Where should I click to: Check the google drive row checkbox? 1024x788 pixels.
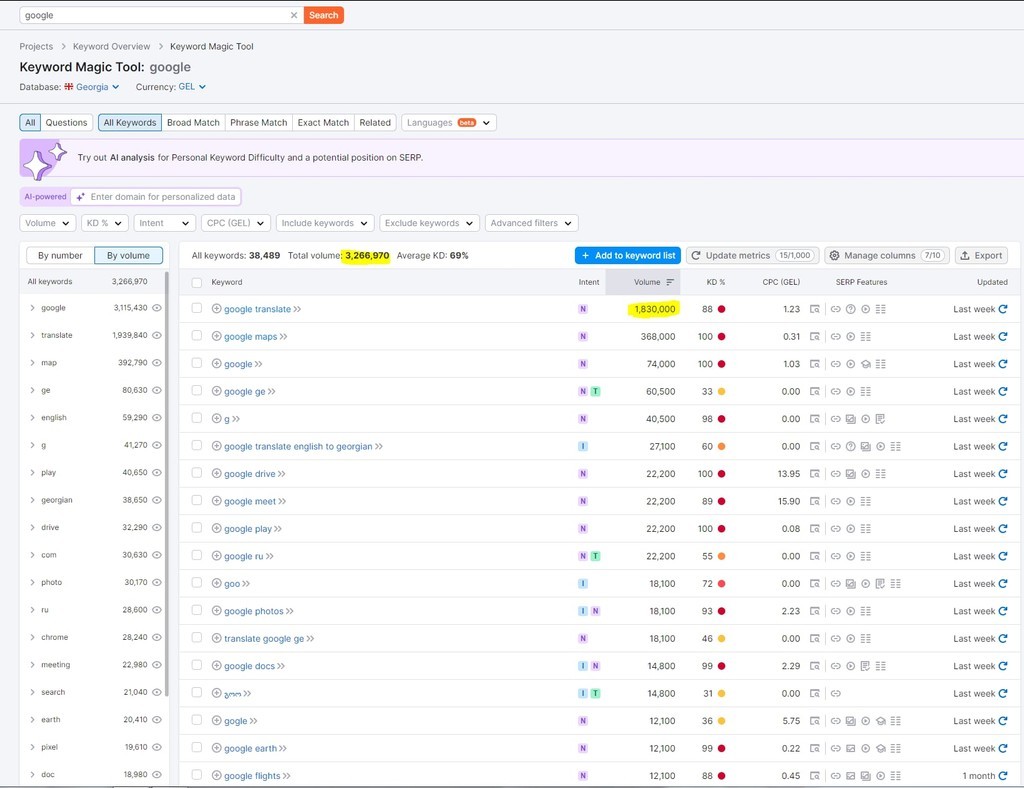coord(197,473)
